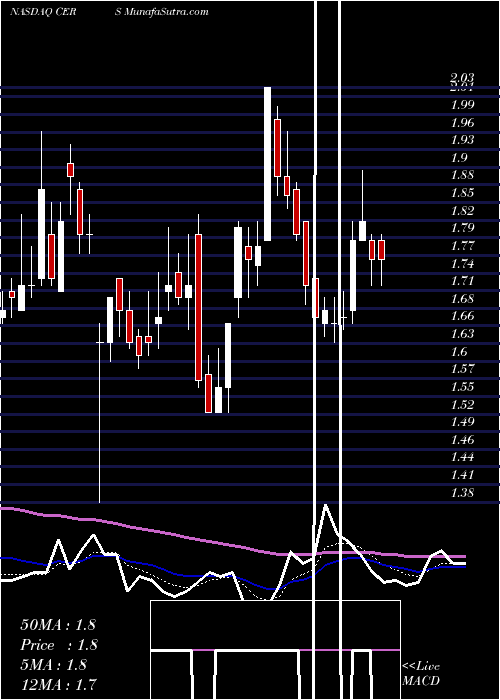Click the 12MA : 1.7 reading

[x=58, y=684]
